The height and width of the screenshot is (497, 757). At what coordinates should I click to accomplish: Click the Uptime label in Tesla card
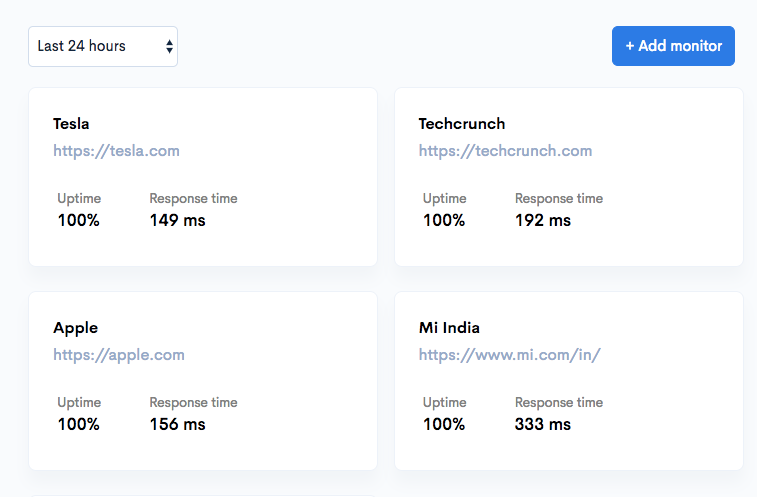79,199
